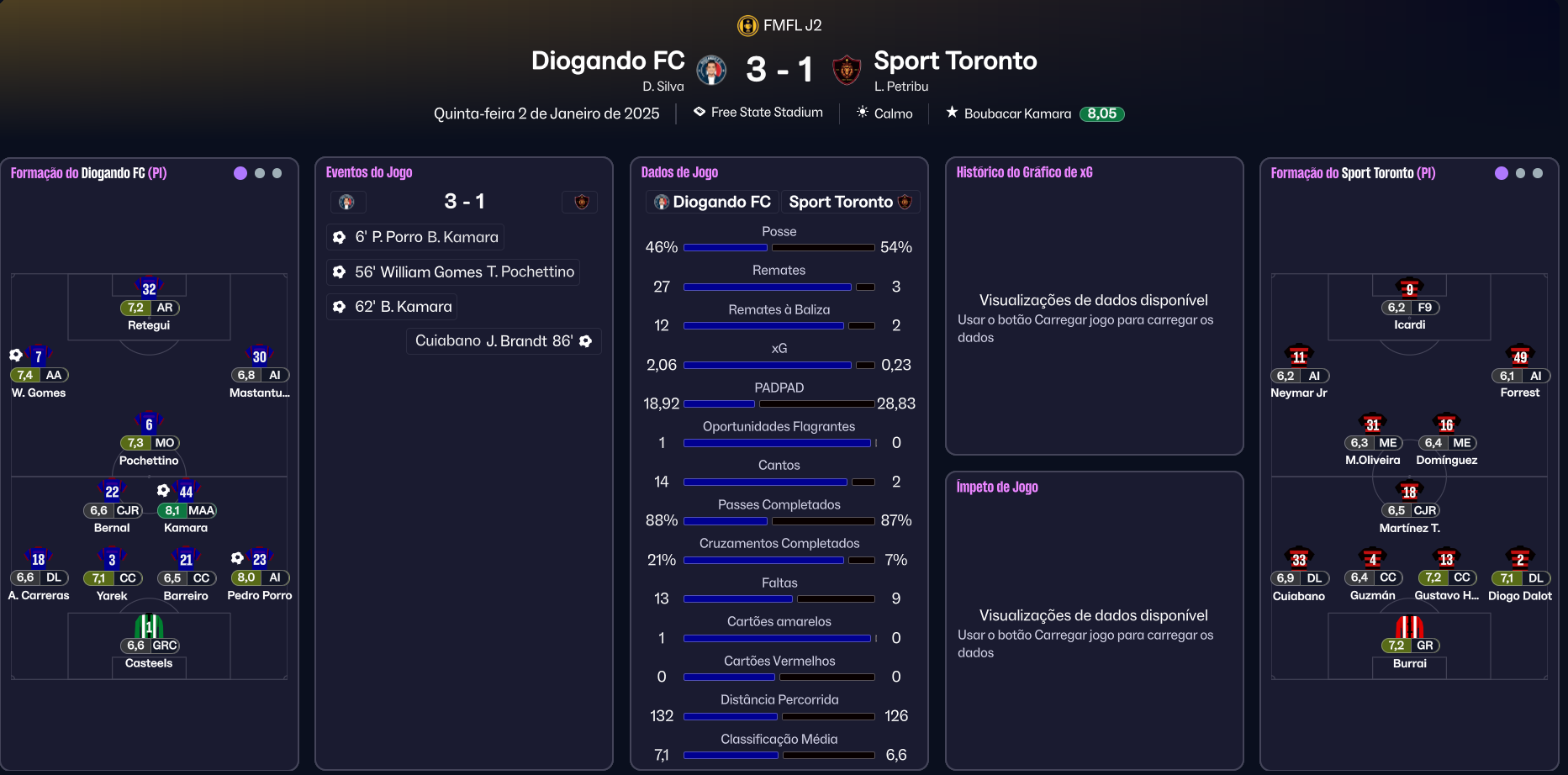Click Burrai's goalkeeper shirt icon
Image resolution: width=1568 pixels, height=775 pixels.
pyautogui.click(x=1409, y=627)
